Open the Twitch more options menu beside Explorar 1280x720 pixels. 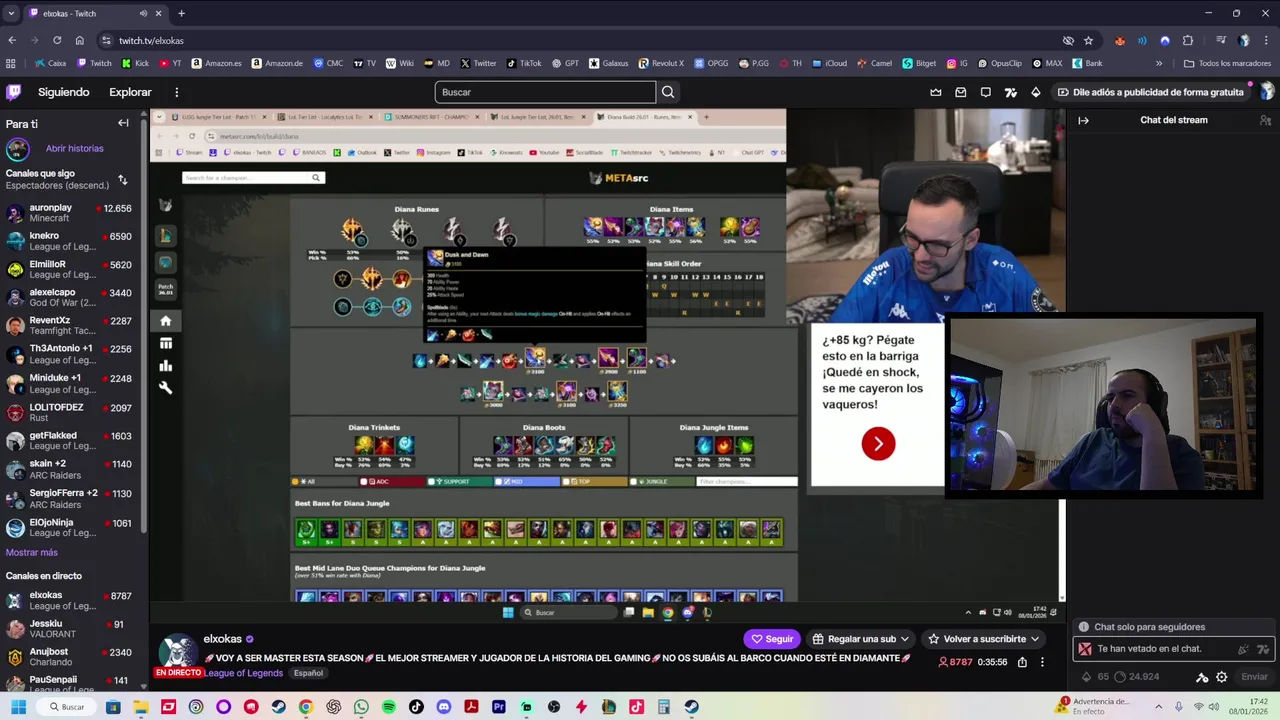coord(176,92)
